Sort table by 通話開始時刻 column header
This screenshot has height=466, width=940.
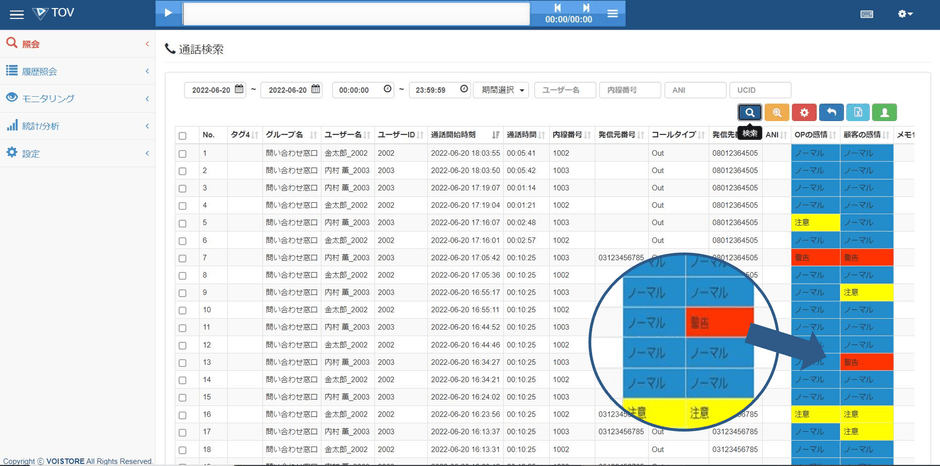453,135
